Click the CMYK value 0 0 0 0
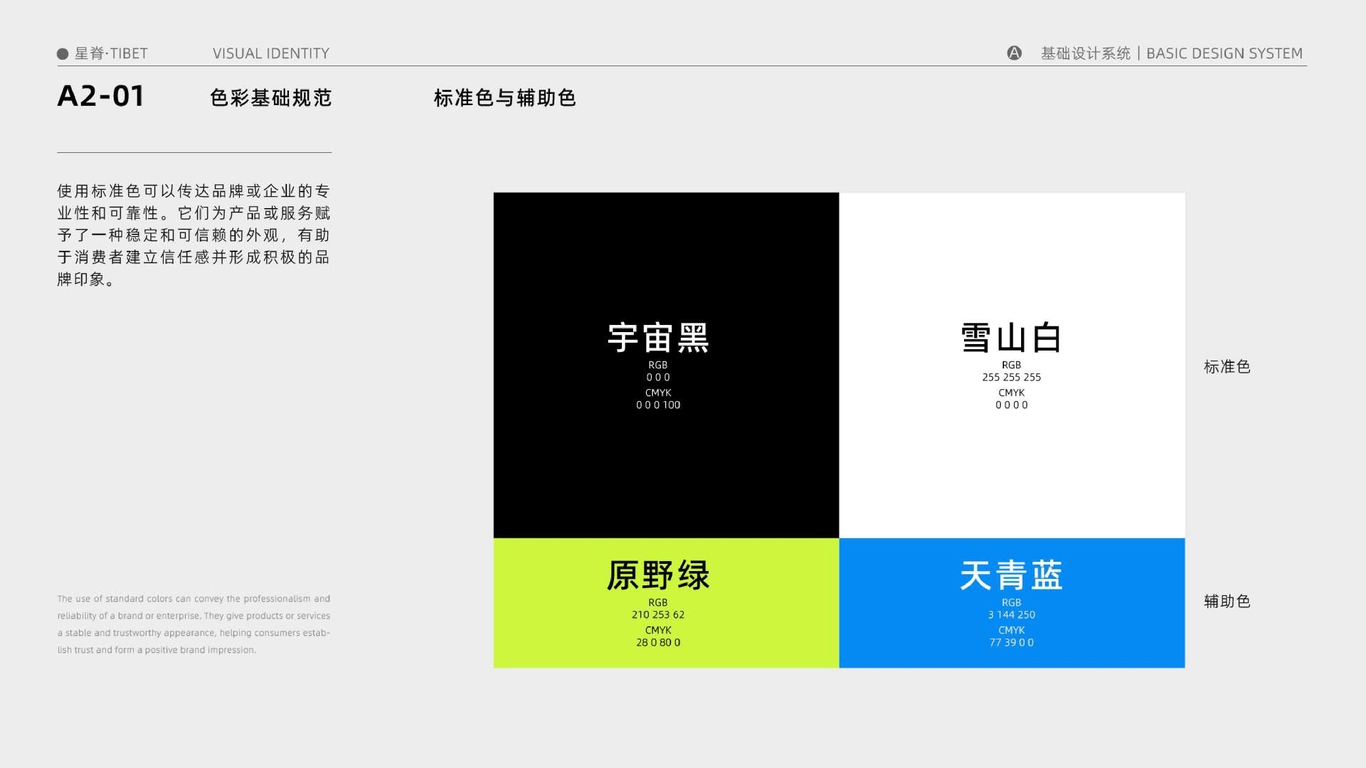Screen dimensions: 1366x768 tap(1011, 405)
